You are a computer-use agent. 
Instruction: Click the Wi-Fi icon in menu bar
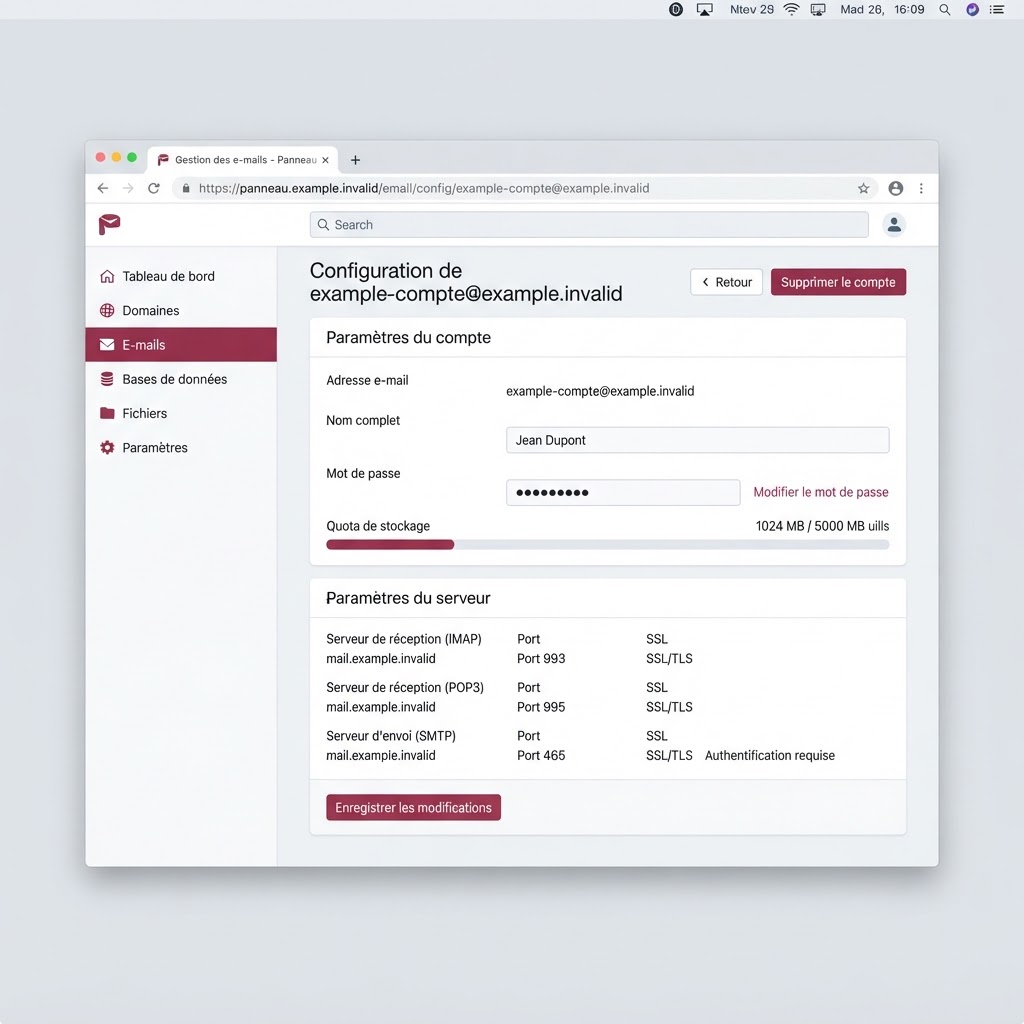[792, 9]
